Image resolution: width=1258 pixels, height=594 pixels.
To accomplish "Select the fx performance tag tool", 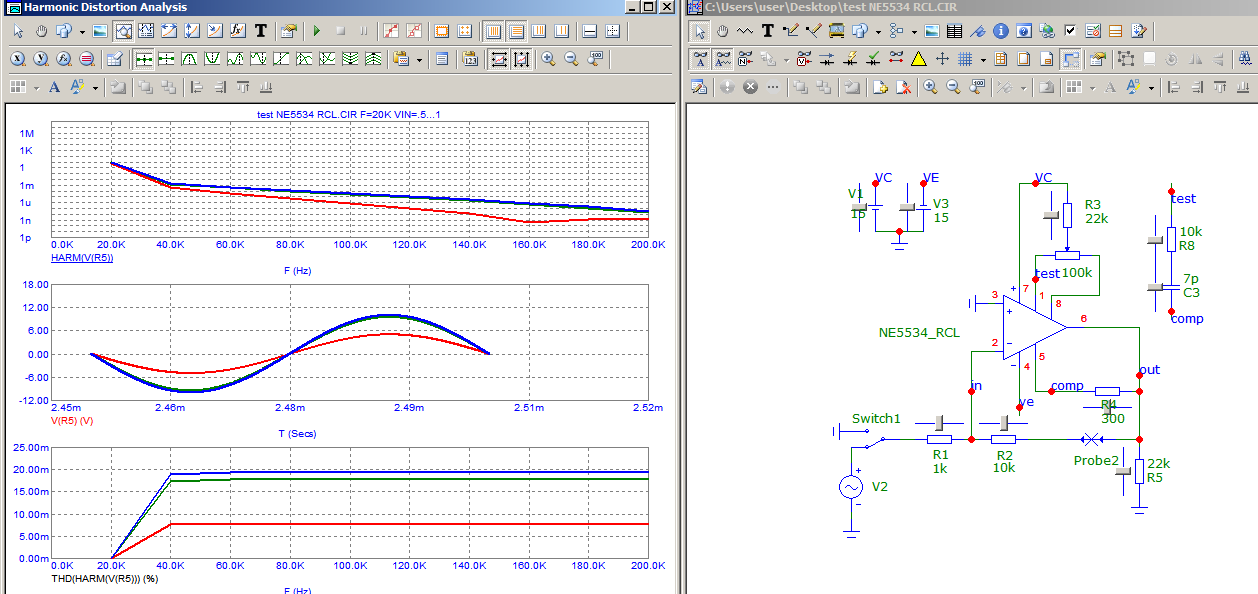I will tap(238, 31).
